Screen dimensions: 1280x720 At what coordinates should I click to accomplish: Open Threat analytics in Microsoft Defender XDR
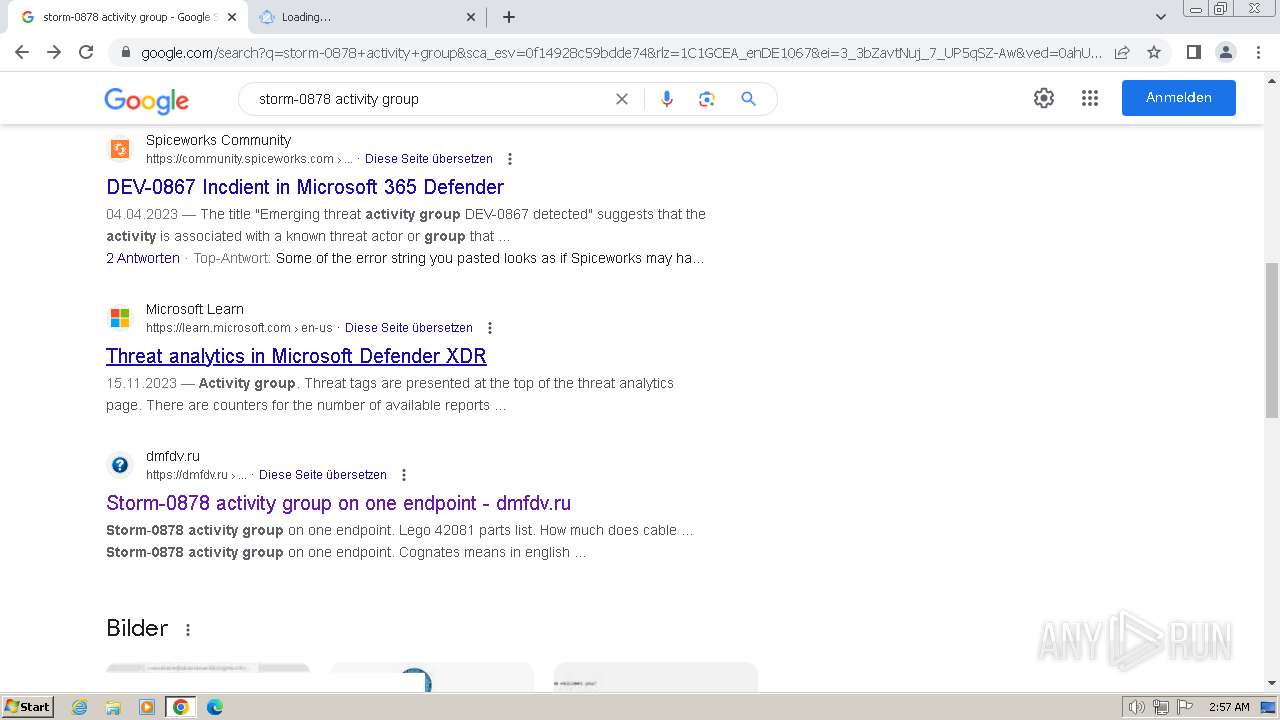[x=296, y=356]
